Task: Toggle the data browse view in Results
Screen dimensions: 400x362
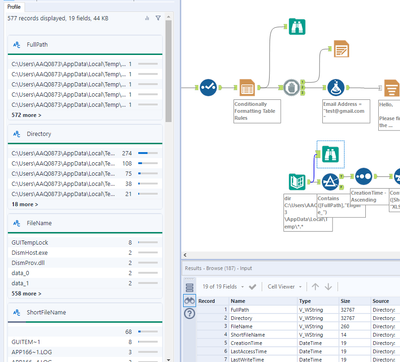Action: [x=190, y=301]
